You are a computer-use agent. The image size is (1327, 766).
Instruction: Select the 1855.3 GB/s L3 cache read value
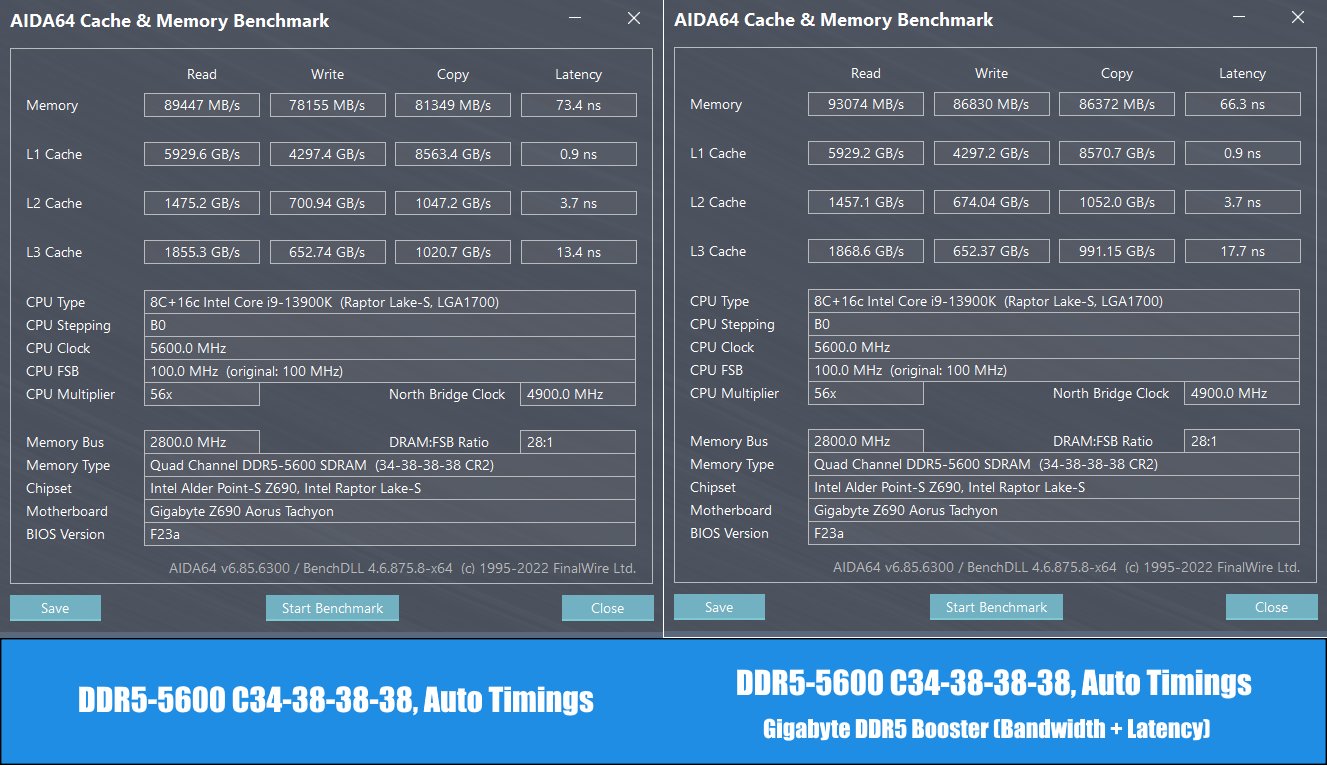pos(202,252)
